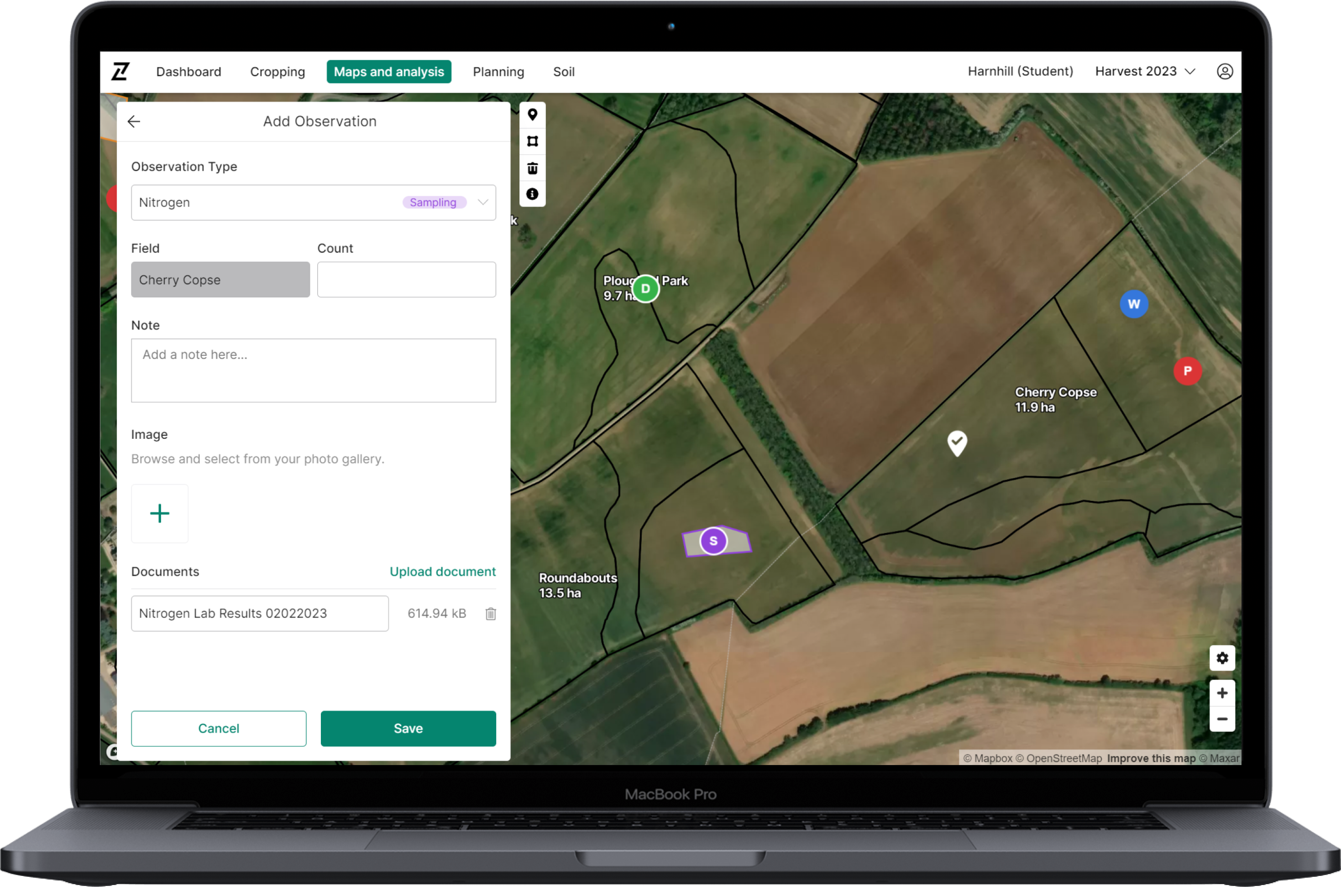
Task: Click the Maxar attribution text
Action: pos(1219,758)
